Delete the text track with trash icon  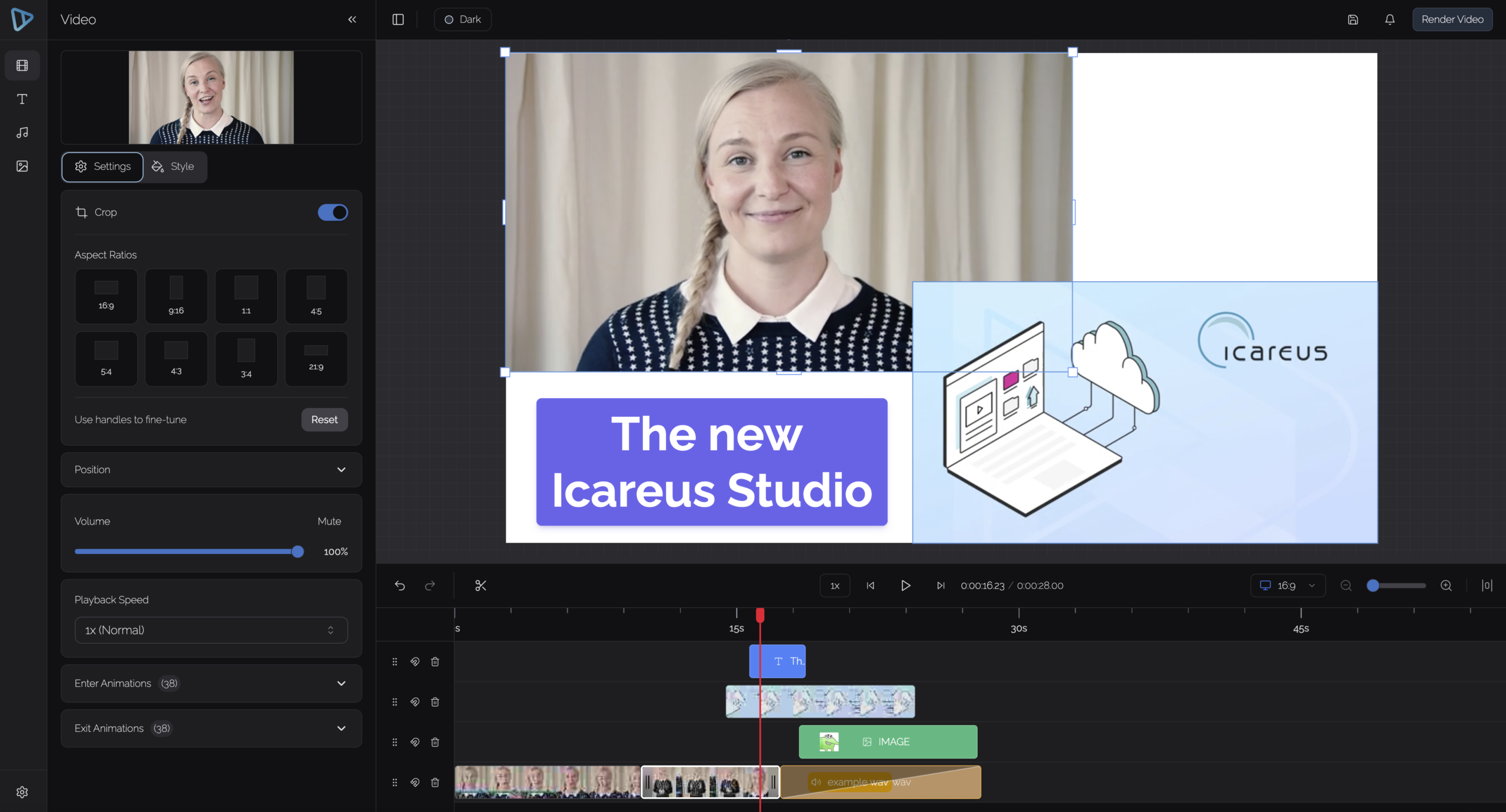[x=435, y=661]
